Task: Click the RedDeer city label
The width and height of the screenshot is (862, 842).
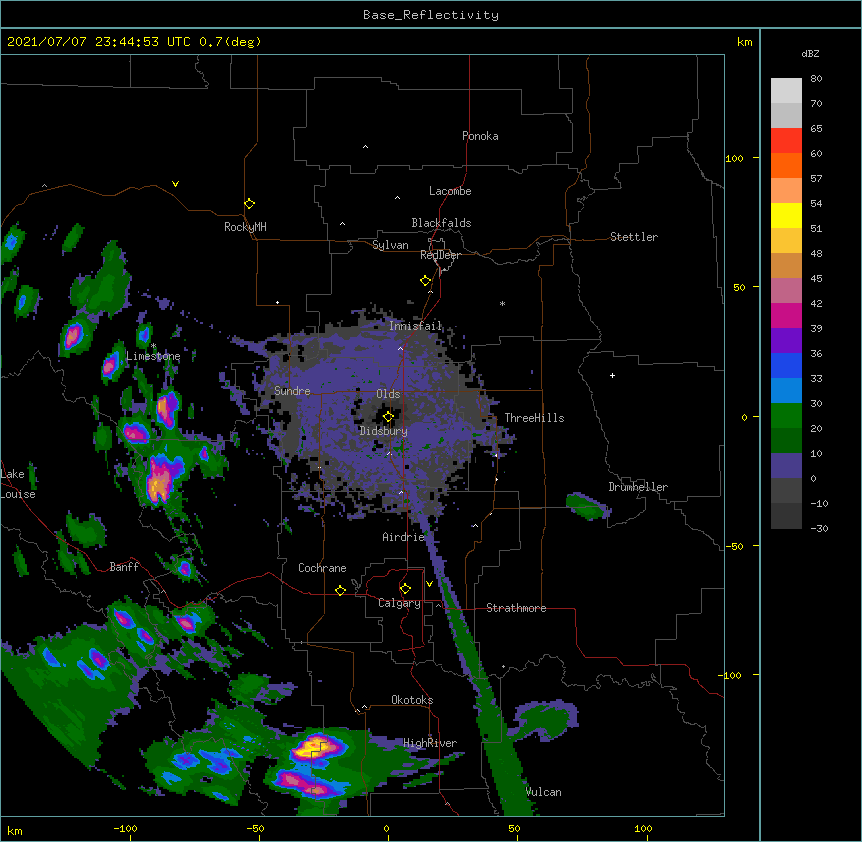Action: click(x=440, y=255)
